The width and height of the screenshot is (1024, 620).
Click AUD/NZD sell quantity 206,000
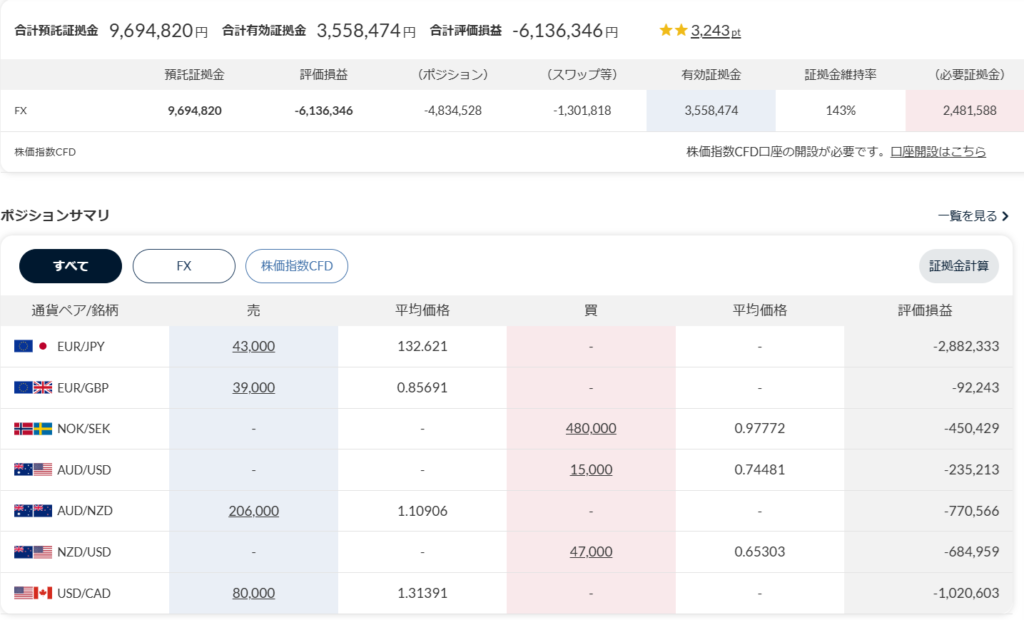point(253,510)
